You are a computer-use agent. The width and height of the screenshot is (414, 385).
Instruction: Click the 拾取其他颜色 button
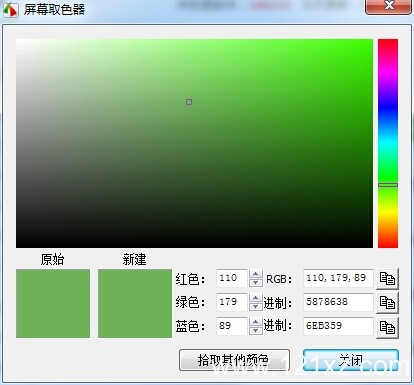pyautogui.click(x=234, y=360)
